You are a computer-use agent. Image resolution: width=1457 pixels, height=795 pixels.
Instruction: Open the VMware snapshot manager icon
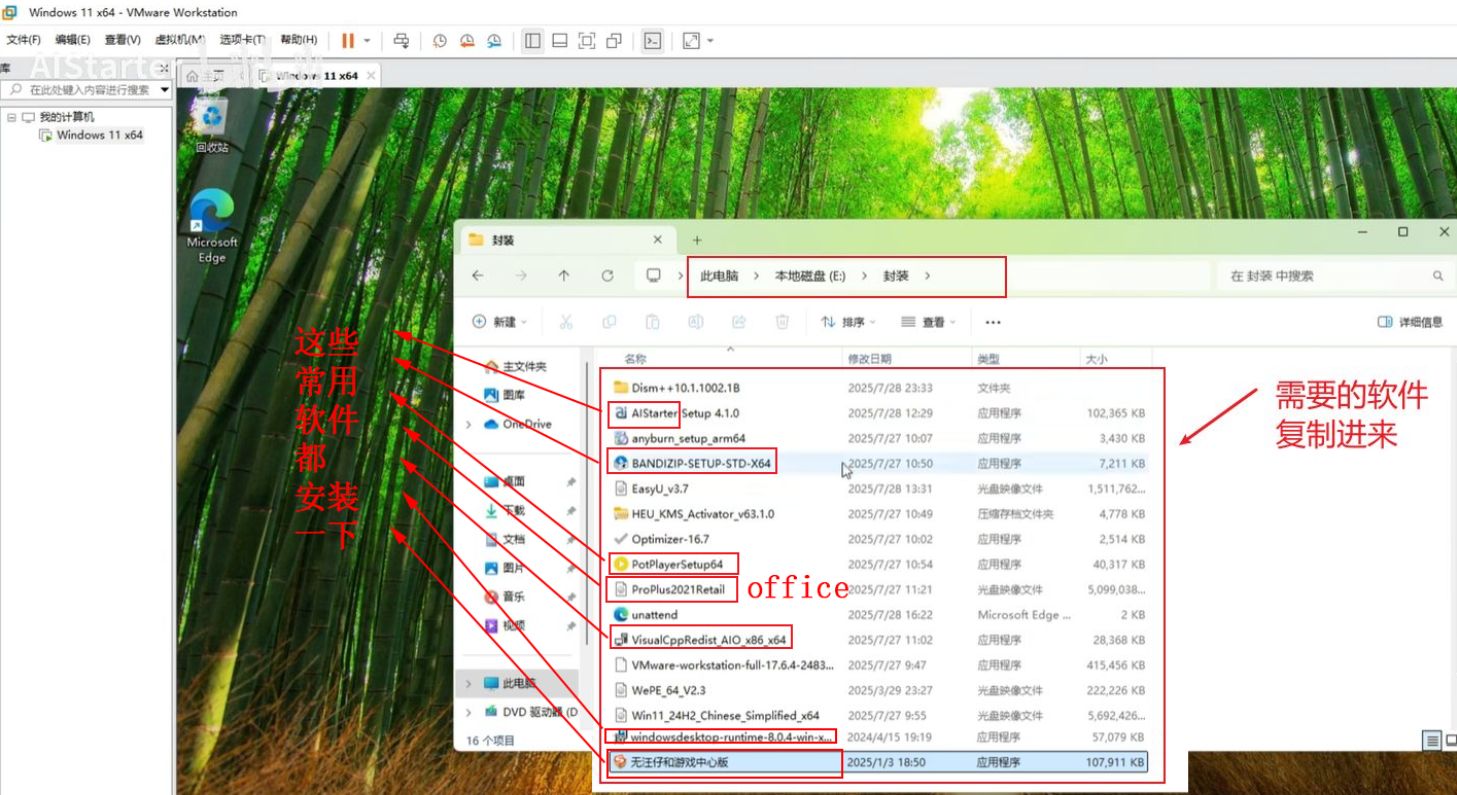tap(494, 41)
